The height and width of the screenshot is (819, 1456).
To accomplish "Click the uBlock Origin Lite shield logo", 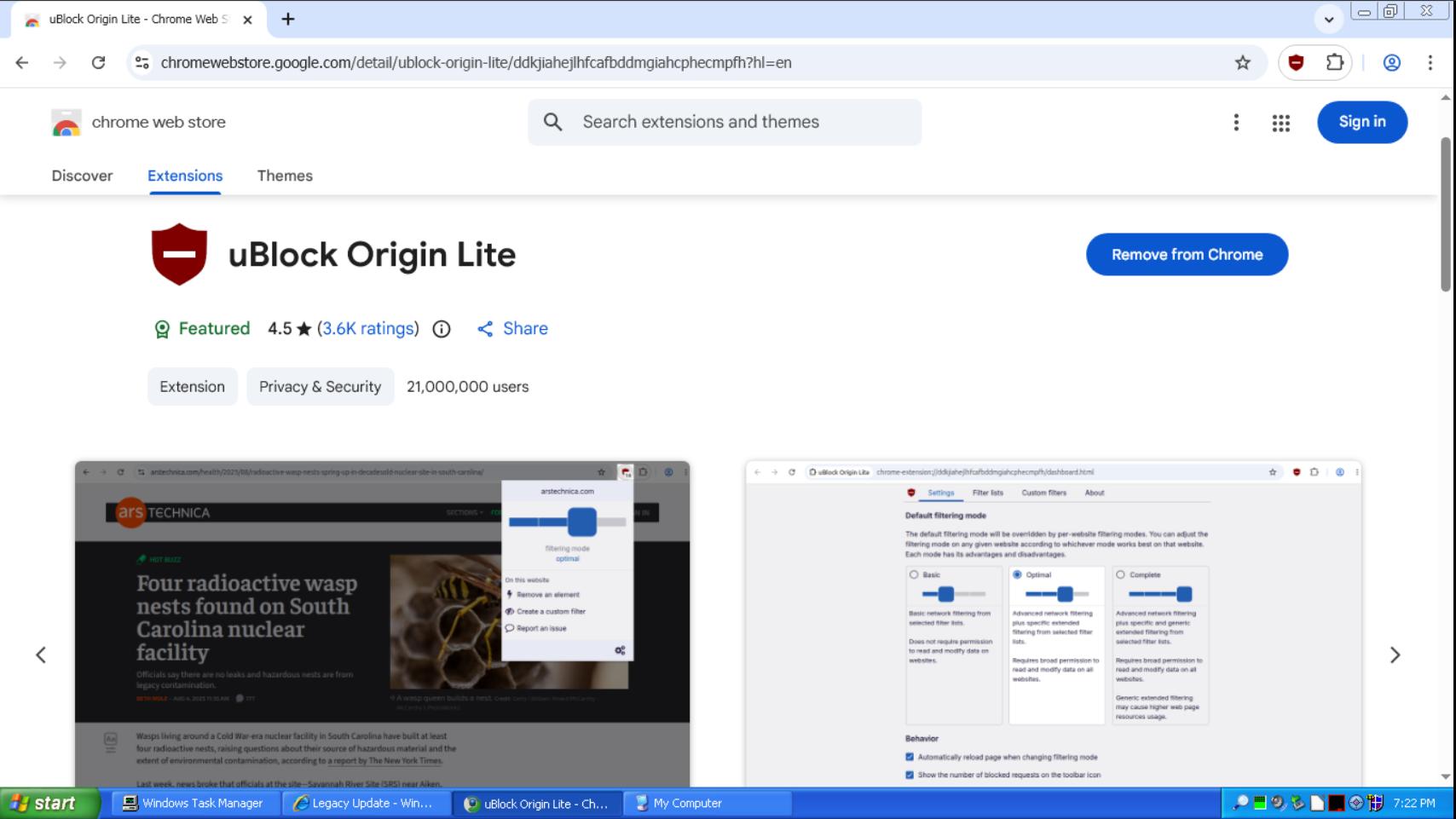I will pos(179,254).
